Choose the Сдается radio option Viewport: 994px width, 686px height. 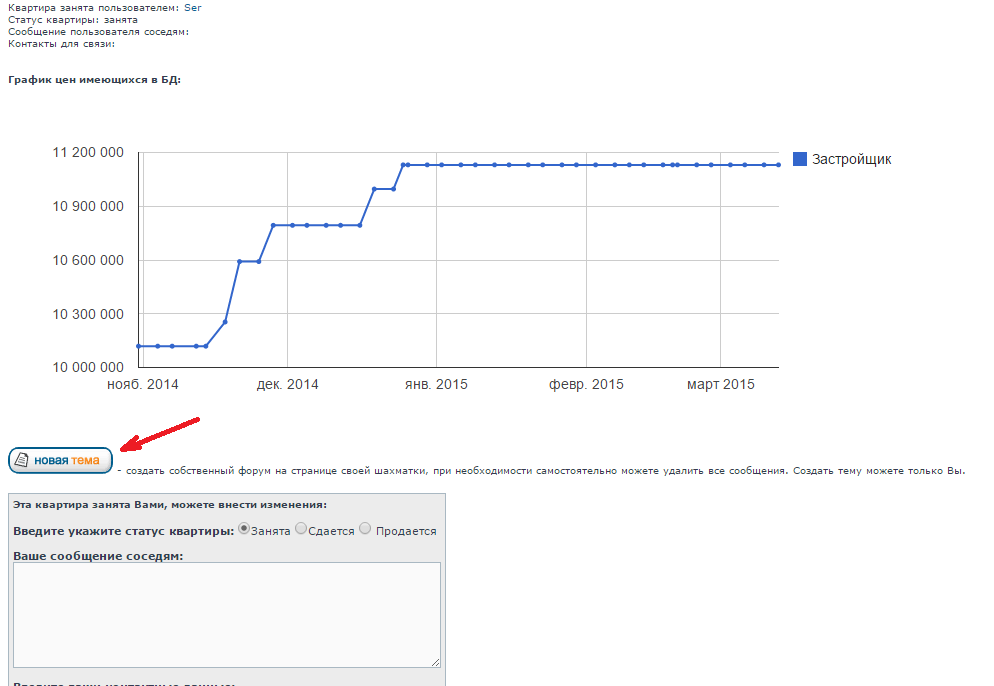(301, 529)
